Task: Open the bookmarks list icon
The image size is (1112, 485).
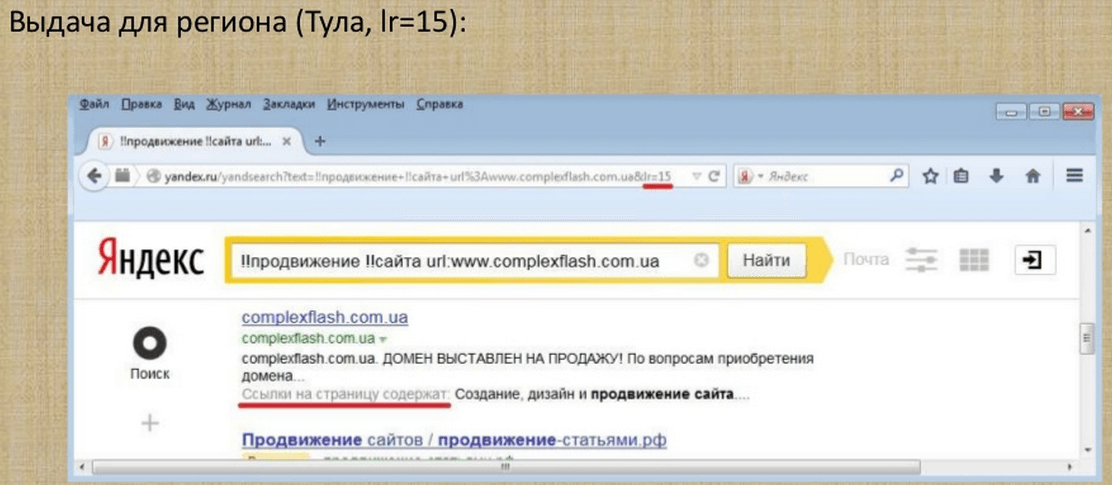Action: [962, 176]
